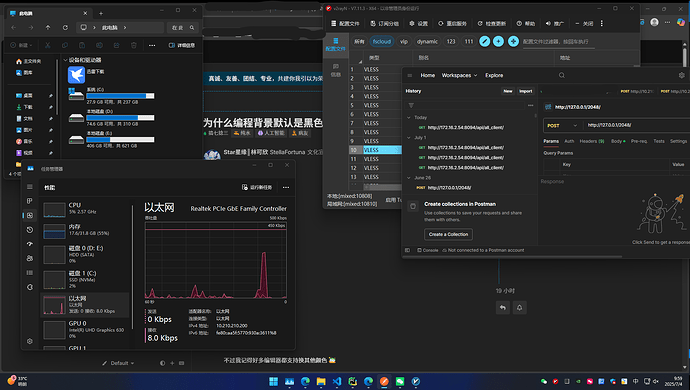Switch to Auth tab in Postman
This screenshot has height=390, width=690.
pos(569,141)
